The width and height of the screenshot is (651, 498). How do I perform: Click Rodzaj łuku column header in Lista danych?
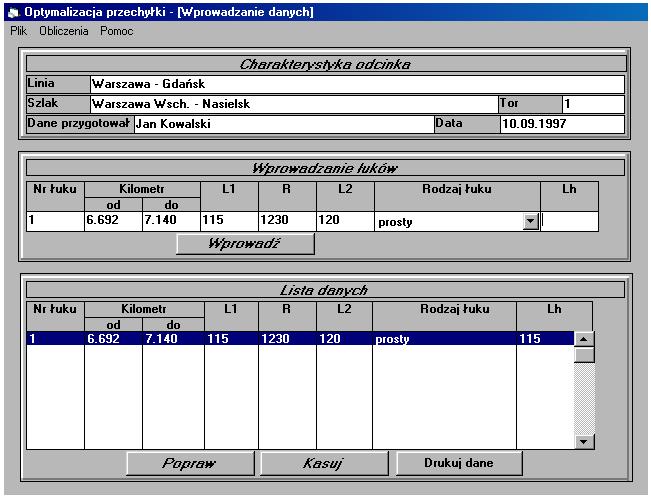coord(444,316)
